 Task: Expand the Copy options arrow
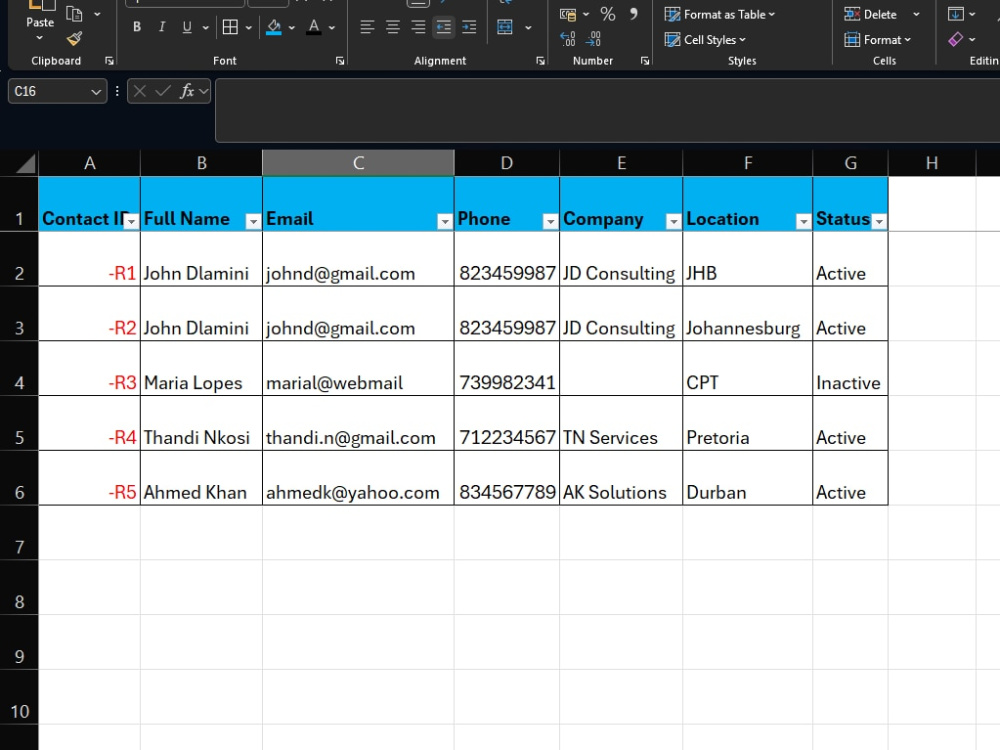pyautogui.click(x=97, y=13)
